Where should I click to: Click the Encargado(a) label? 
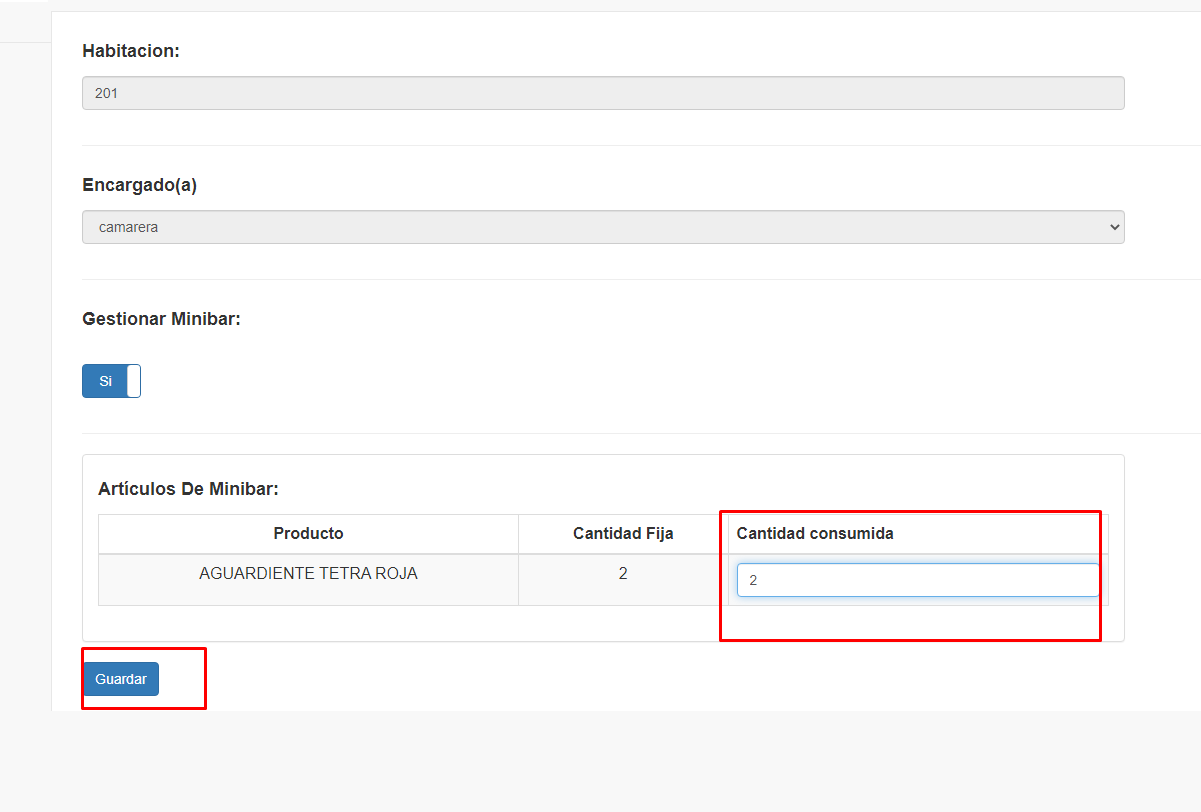[x=139, y=185]
